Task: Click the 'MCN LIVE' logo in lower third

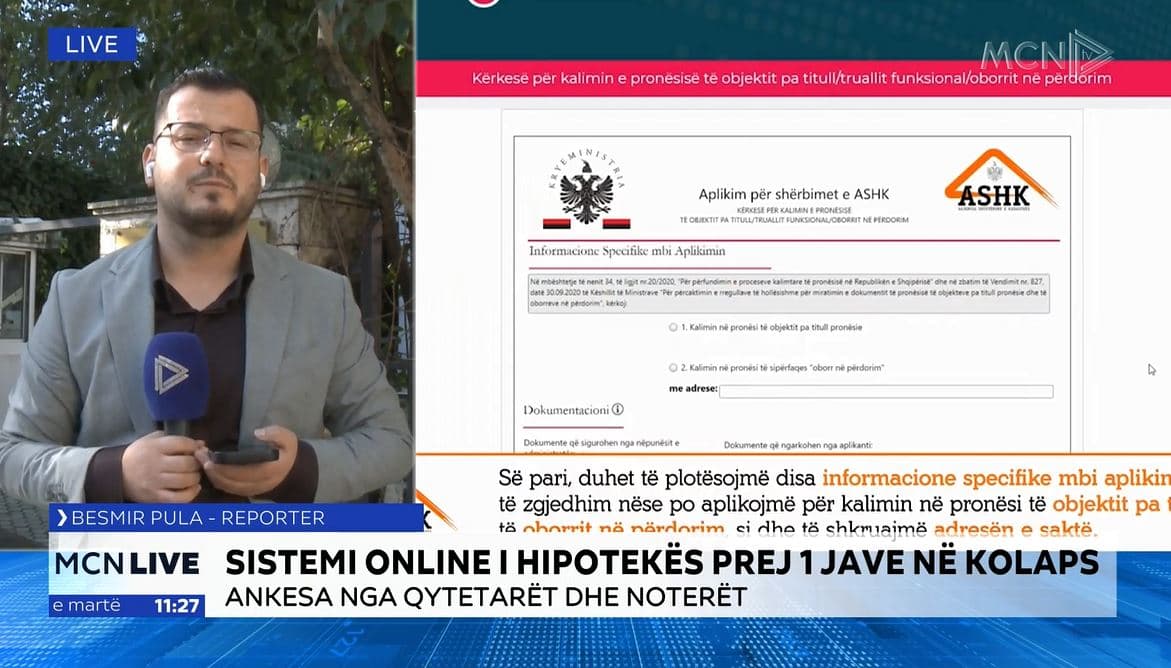Action: 127,563
